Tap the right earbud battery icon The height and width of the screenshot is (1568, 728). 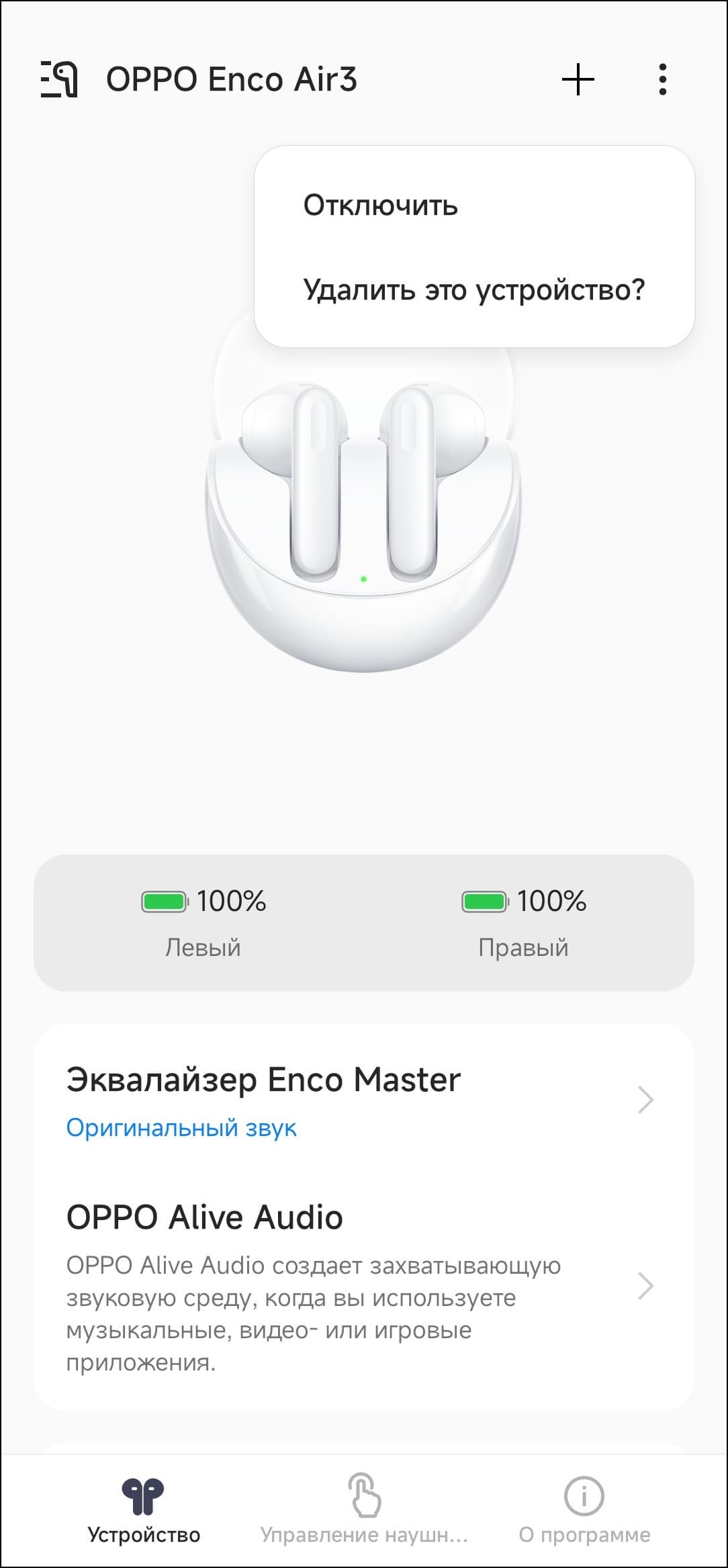point(484,901)
